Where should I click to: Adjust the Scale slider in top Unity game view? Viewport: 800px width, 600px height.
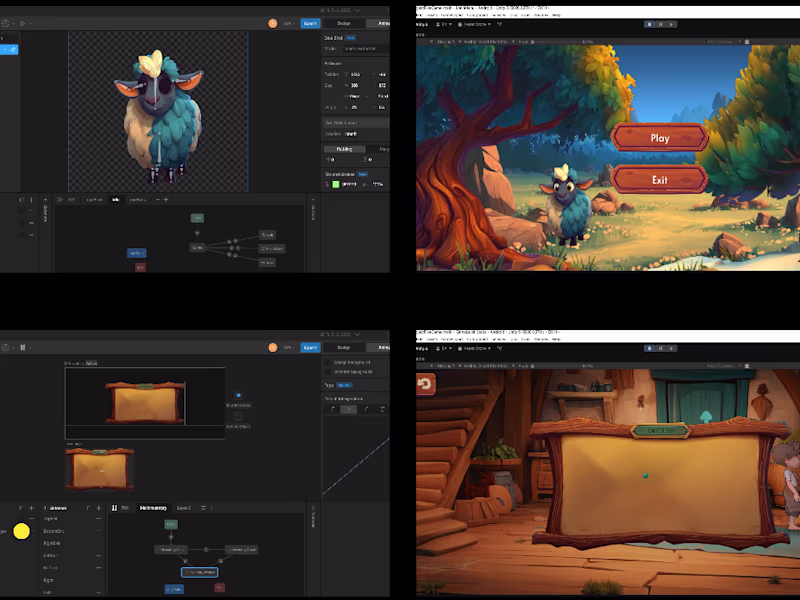tap(554, 42)
